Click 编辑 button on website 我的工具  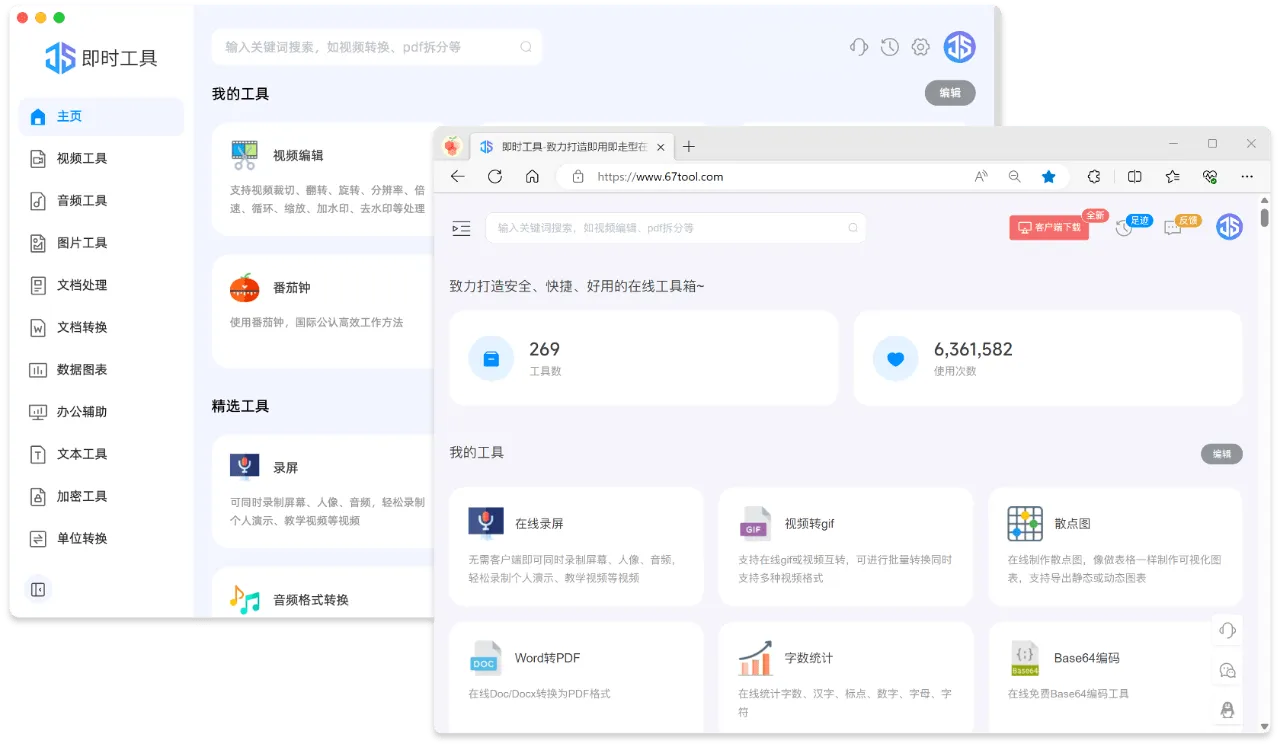click(1222, 454)
